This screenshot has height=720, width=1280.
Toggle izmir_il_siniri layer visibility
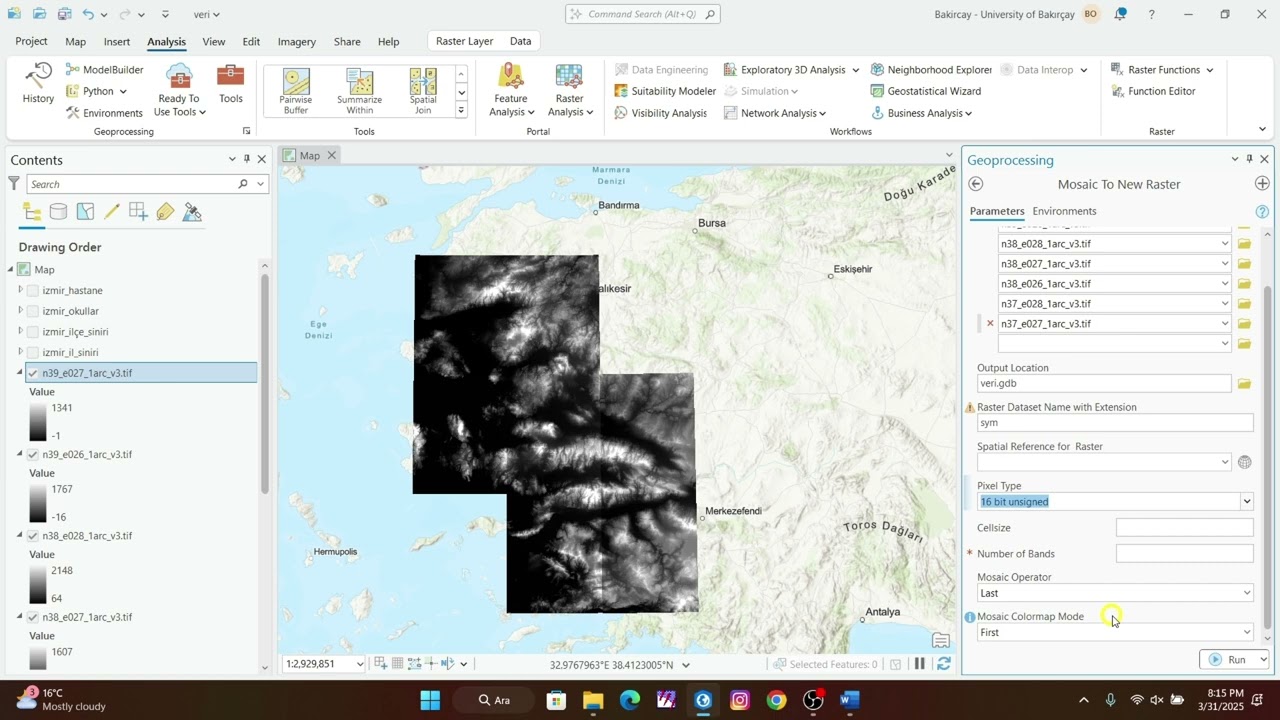pyautogui.click(x=33, y=353)
